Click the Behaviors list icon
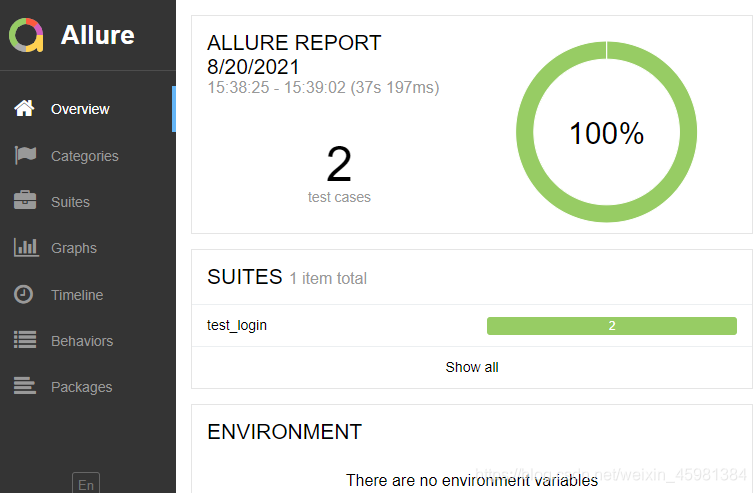The image size is (756, 493). (25, 340)
